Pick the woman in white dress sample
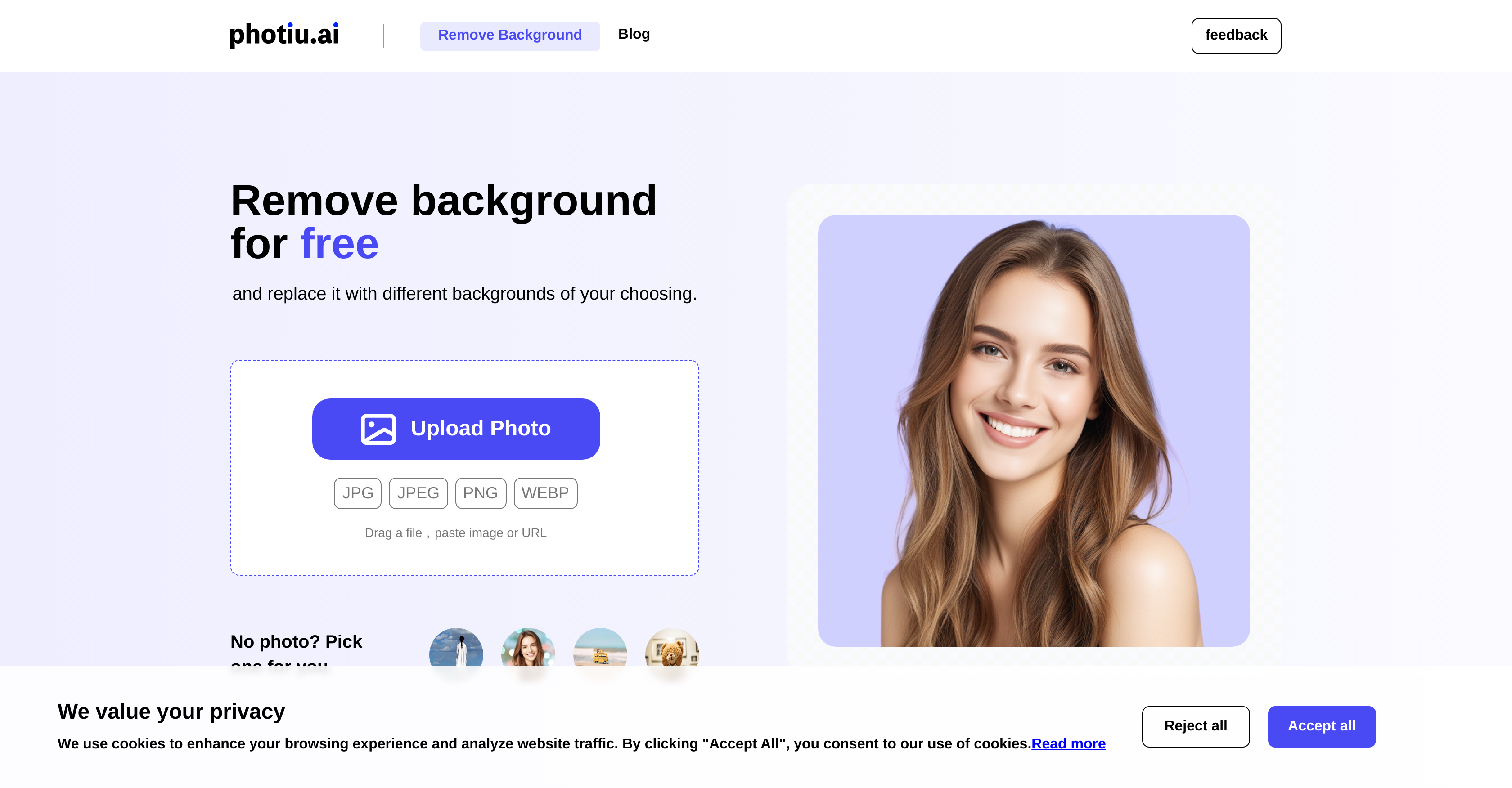Screen dimensions: 1512x788 coord(456,648)
